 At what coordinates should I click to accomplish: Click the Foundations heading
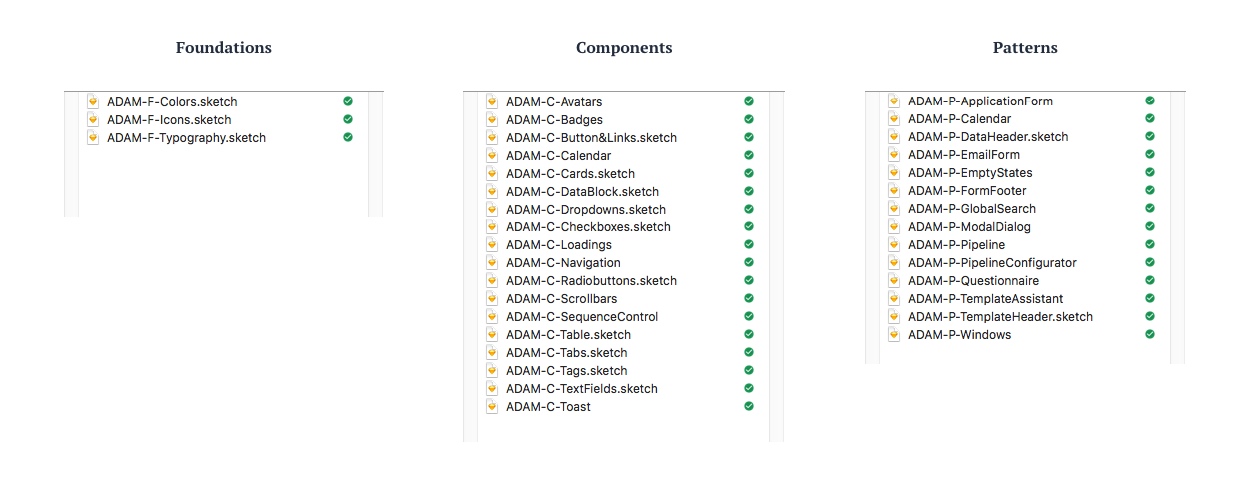click(x=224, y=48)
